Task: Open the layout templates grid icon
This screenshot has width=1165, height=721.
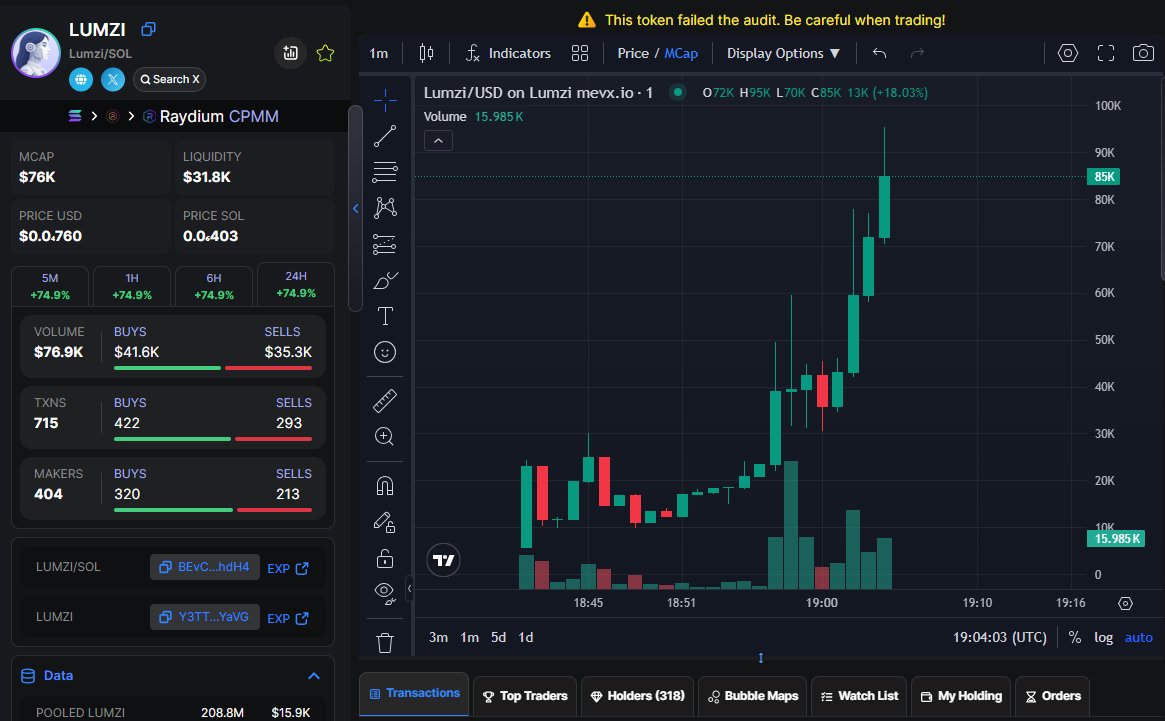Action: point(580,53)
